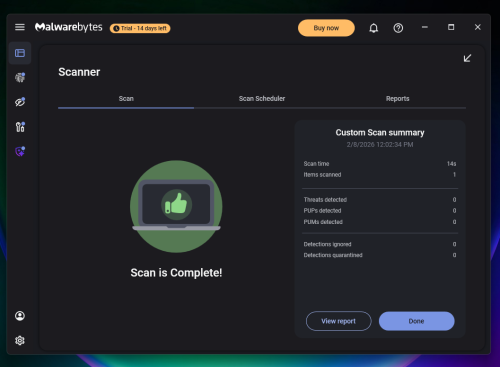Image resolution: width=500 pixels, height=367 pixels.
Task: Click View report button
Action: (338, 321)
